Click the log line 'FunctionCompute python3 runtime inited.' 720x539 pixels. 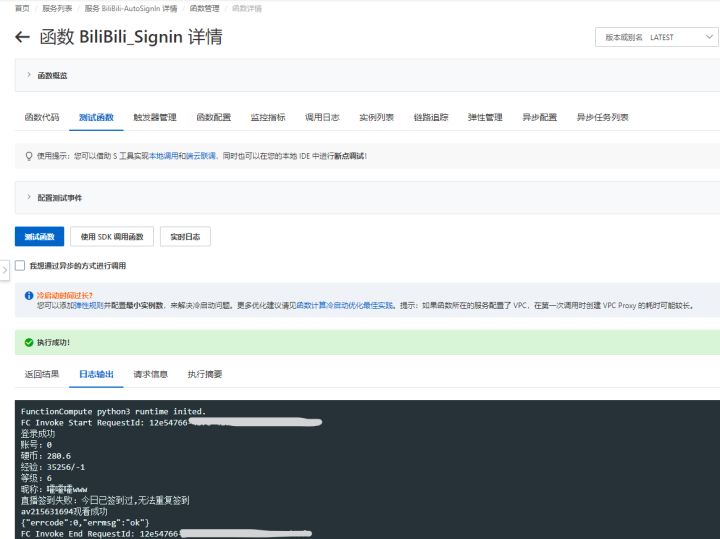coord(113,411)
